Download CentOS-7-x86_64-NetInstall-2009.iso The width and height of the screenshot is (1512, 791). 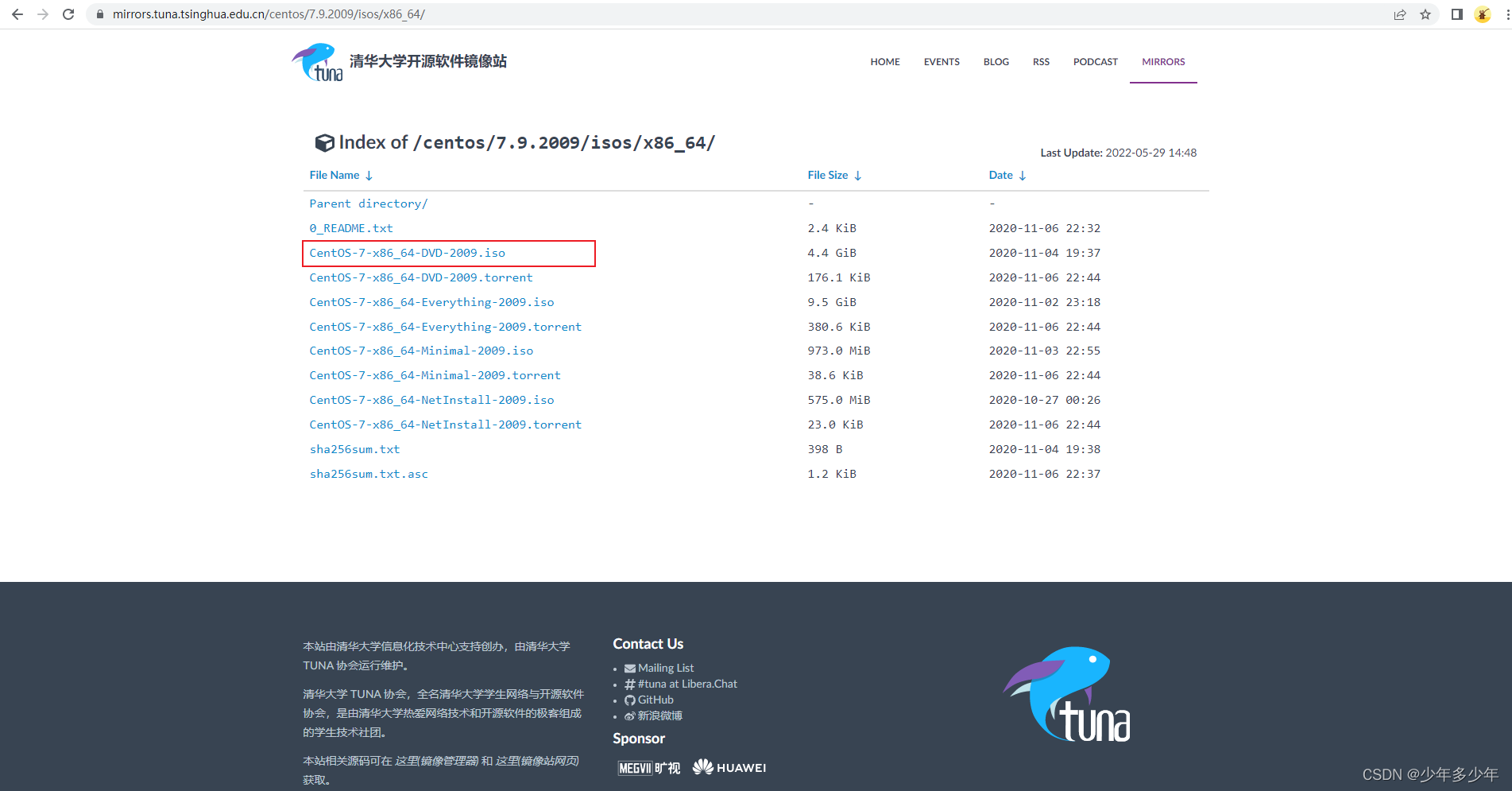point(431,400)
